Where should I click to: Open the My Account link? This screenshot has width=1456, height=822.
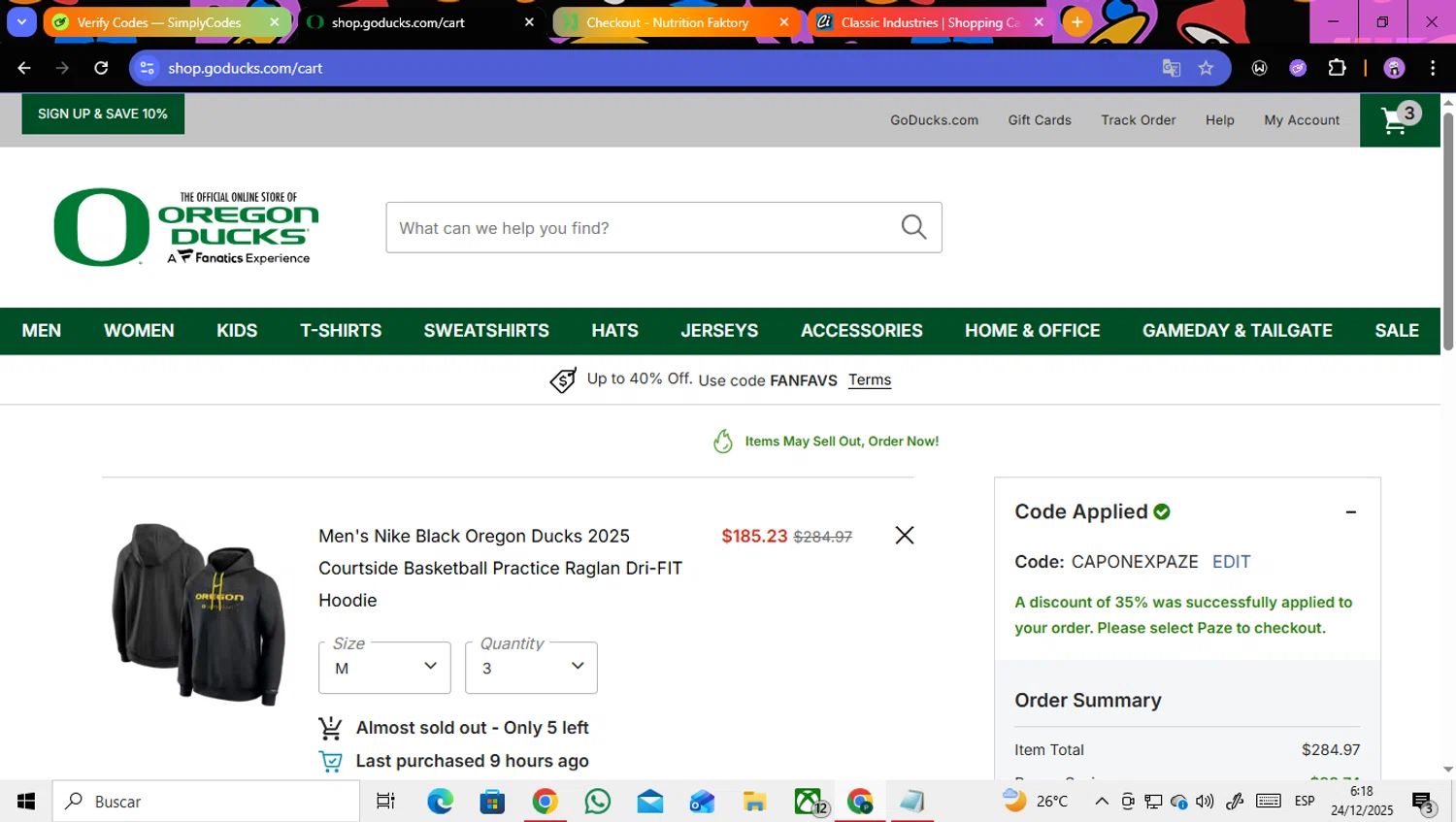click(x=1302, y=120)
